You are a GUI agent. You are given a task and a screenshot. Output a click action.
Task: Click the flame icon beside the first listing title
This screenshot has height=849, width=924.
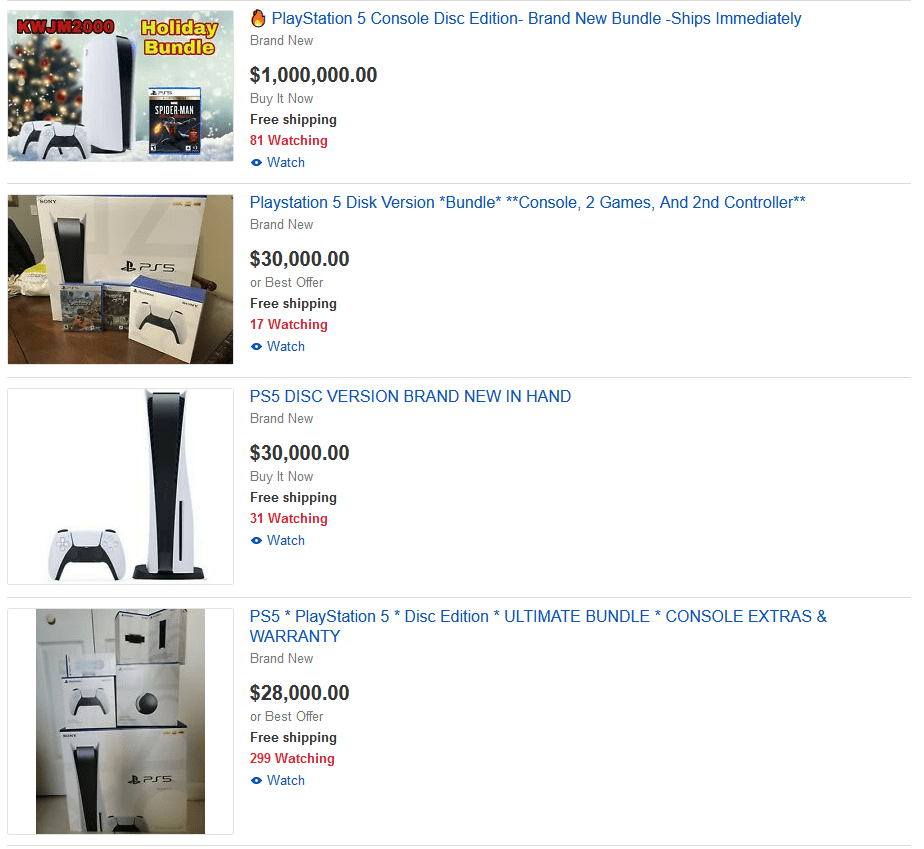tap(258, 18)
